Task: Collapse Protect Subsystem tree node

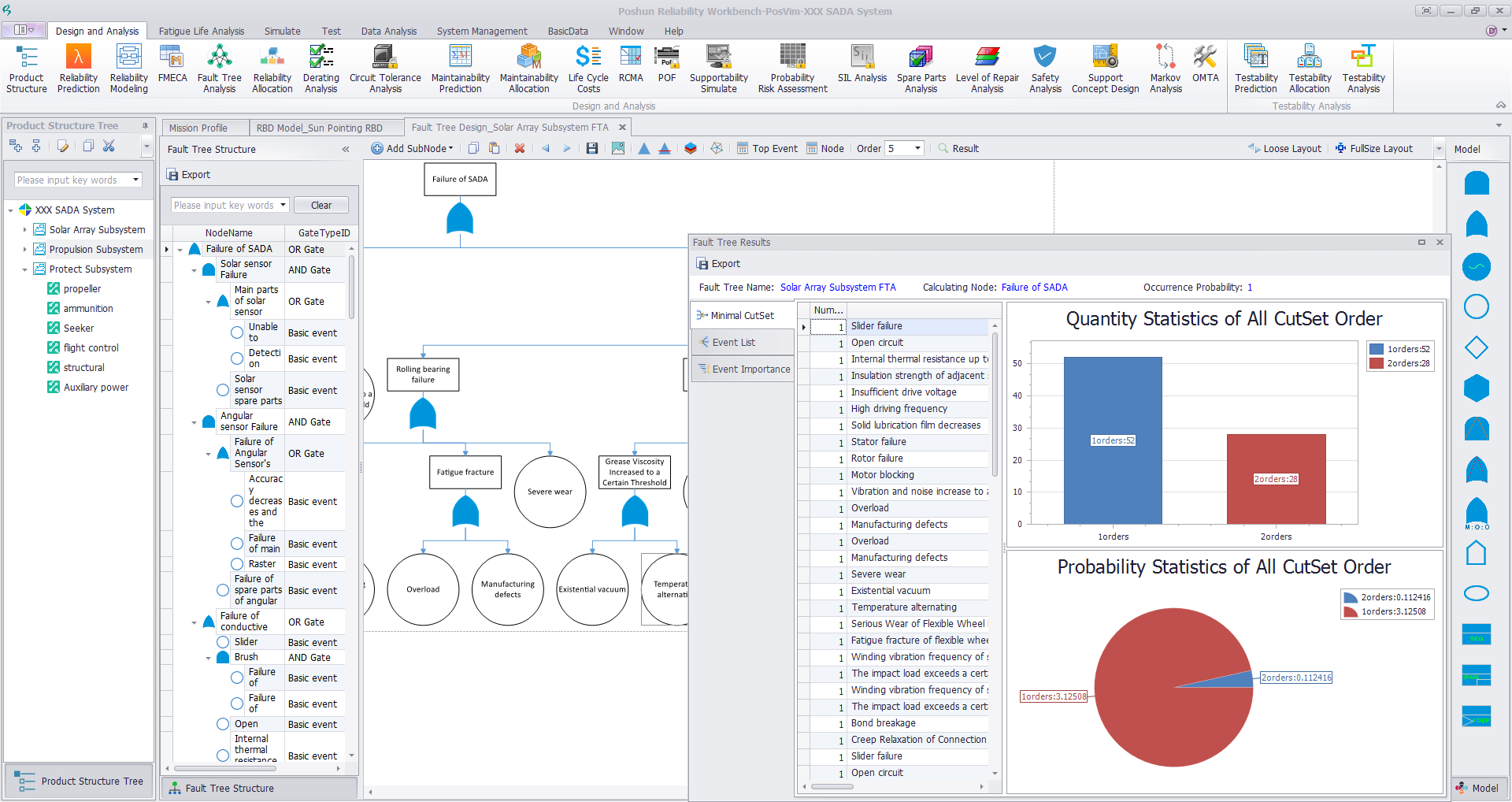Action: point(24,269)
